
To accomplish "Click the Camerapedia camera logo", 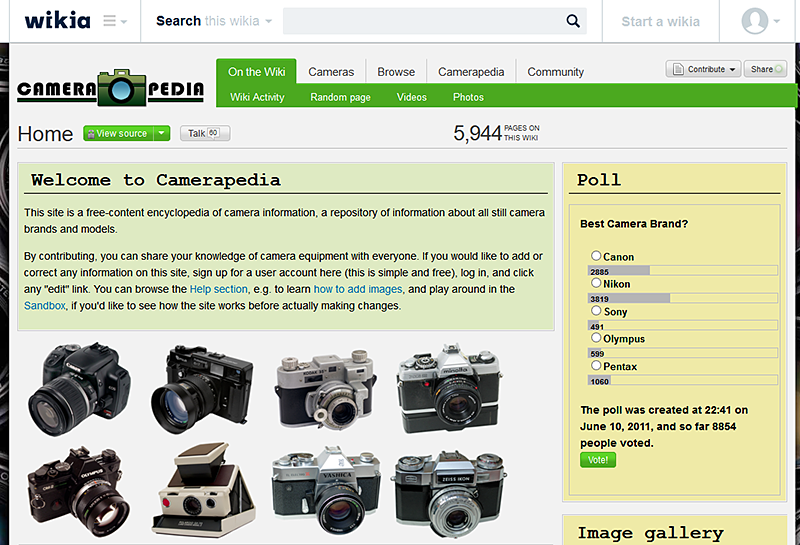I will [x=111, y=88].
